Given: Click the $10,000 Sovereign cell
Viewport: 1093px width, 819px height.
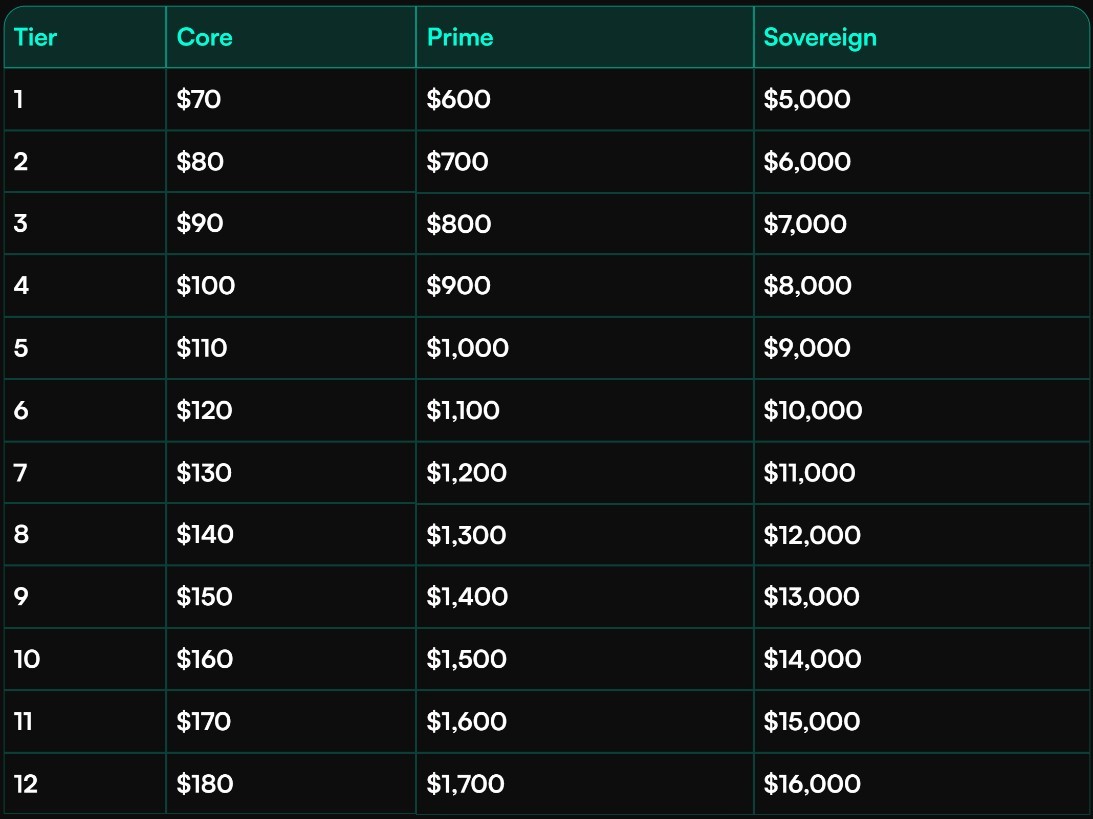Looking at the screenshot, I should (813, 410).
